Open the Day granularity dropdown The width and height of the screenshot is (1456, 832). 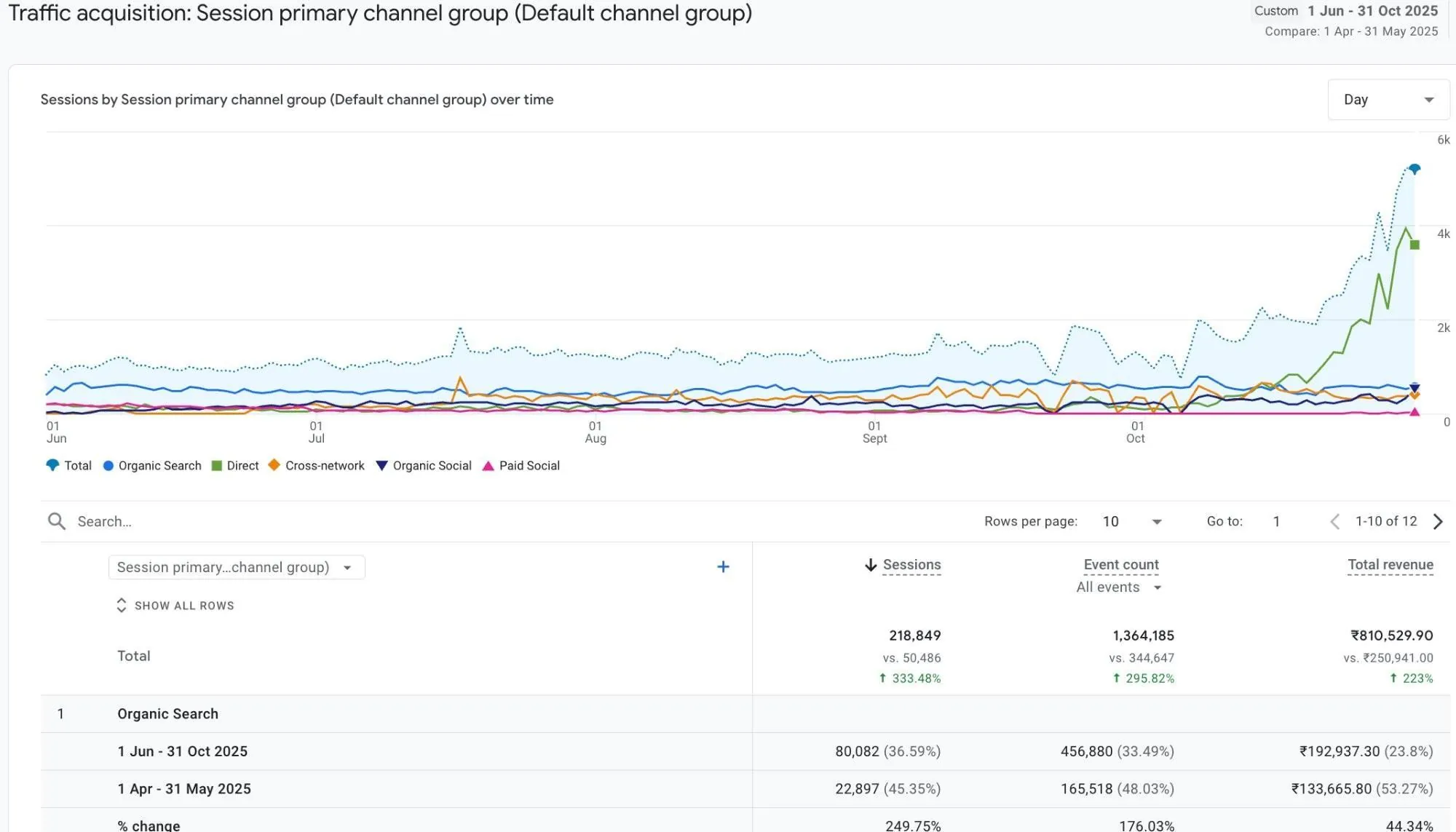(x=1388, y=100)
